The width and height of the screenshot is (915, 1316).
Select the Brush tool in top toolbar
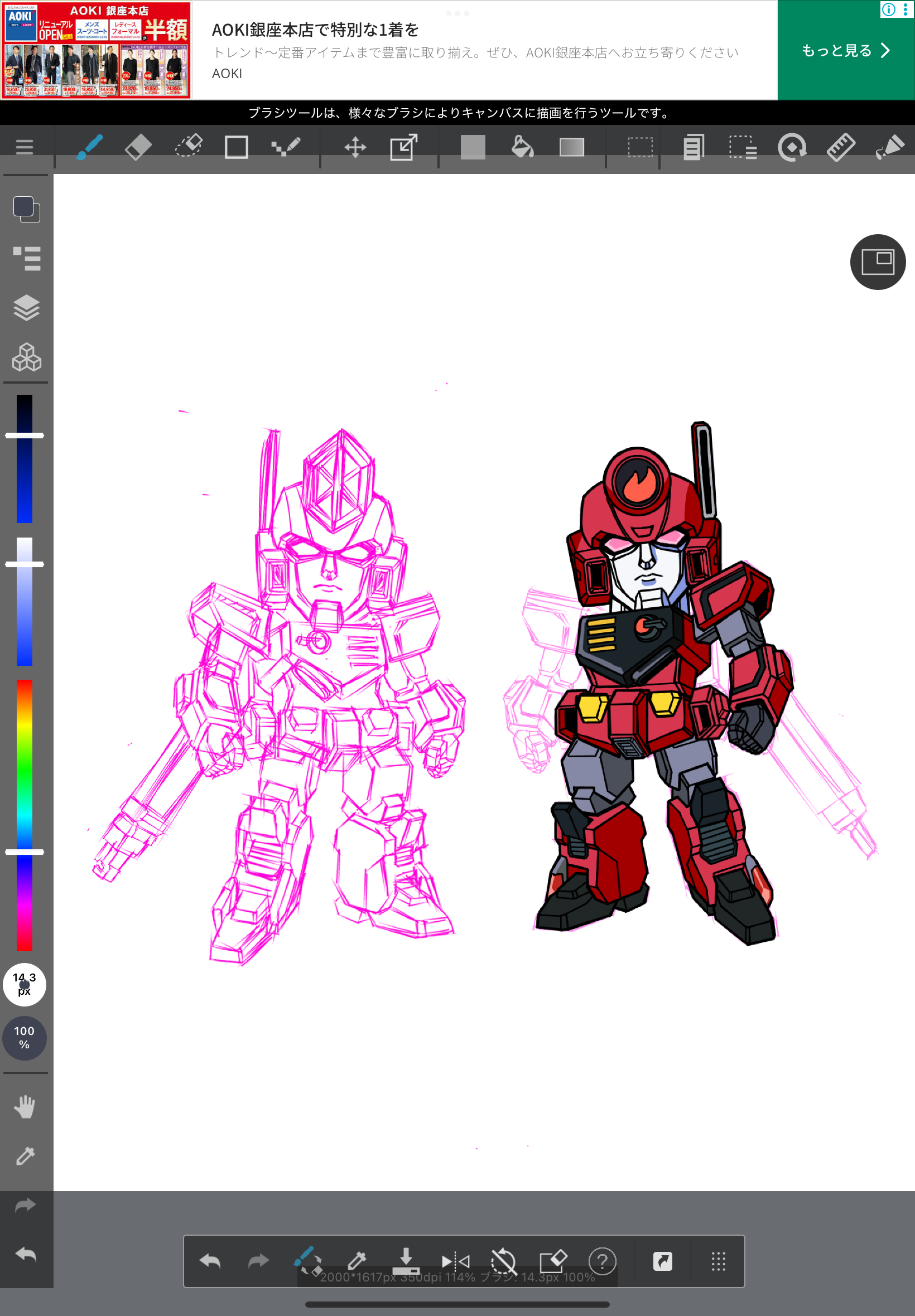point(89,147)
